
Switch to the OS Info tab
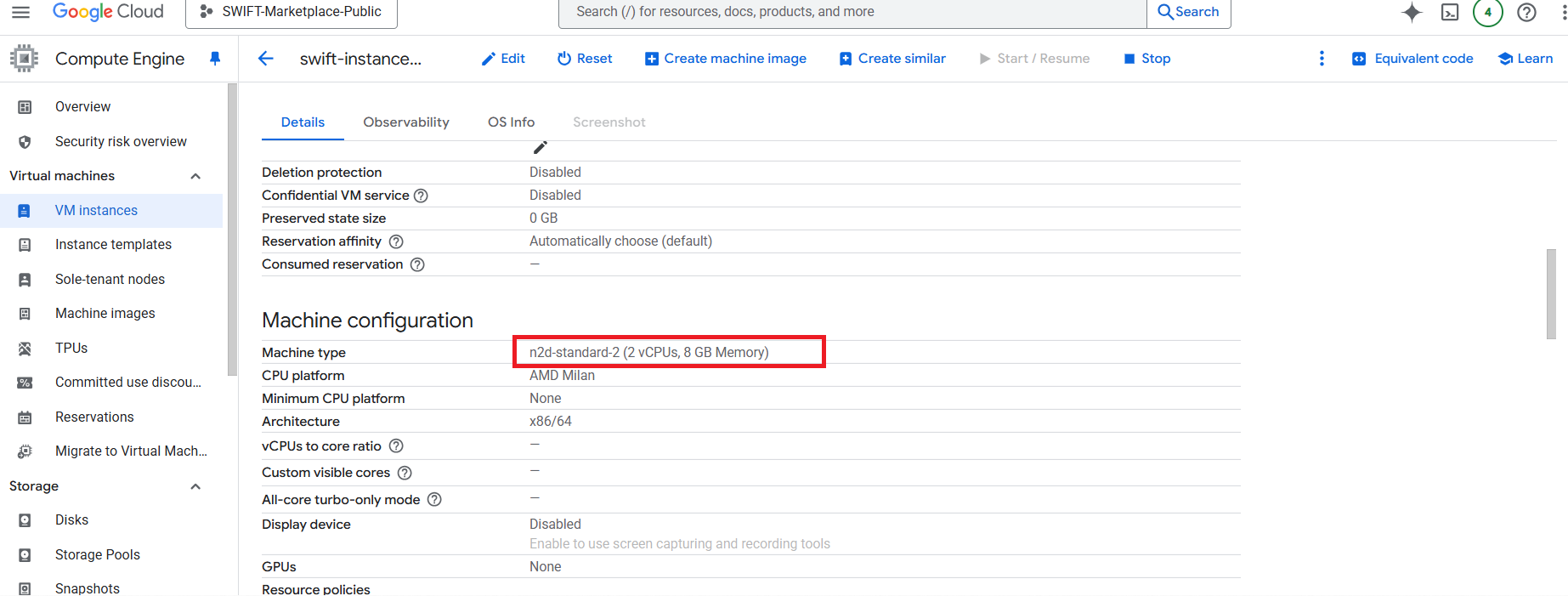click(511, 122)
